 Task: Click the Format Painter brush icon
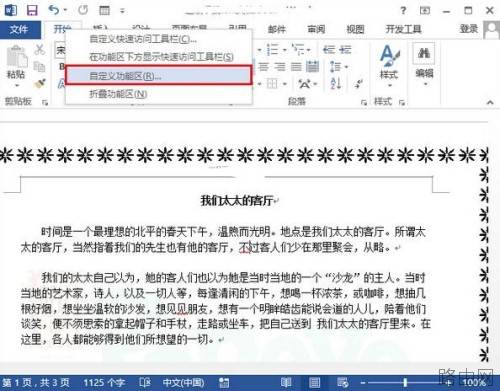click(x=40, y=83)
